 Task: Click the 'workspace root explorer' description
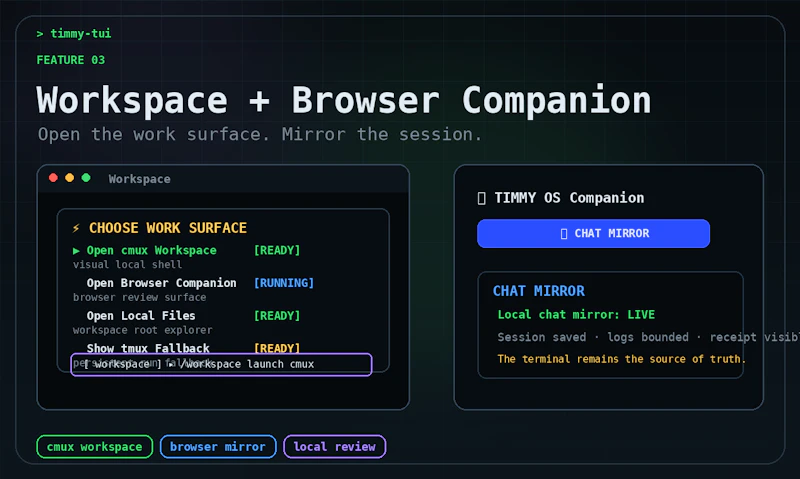tap(142, 330)
